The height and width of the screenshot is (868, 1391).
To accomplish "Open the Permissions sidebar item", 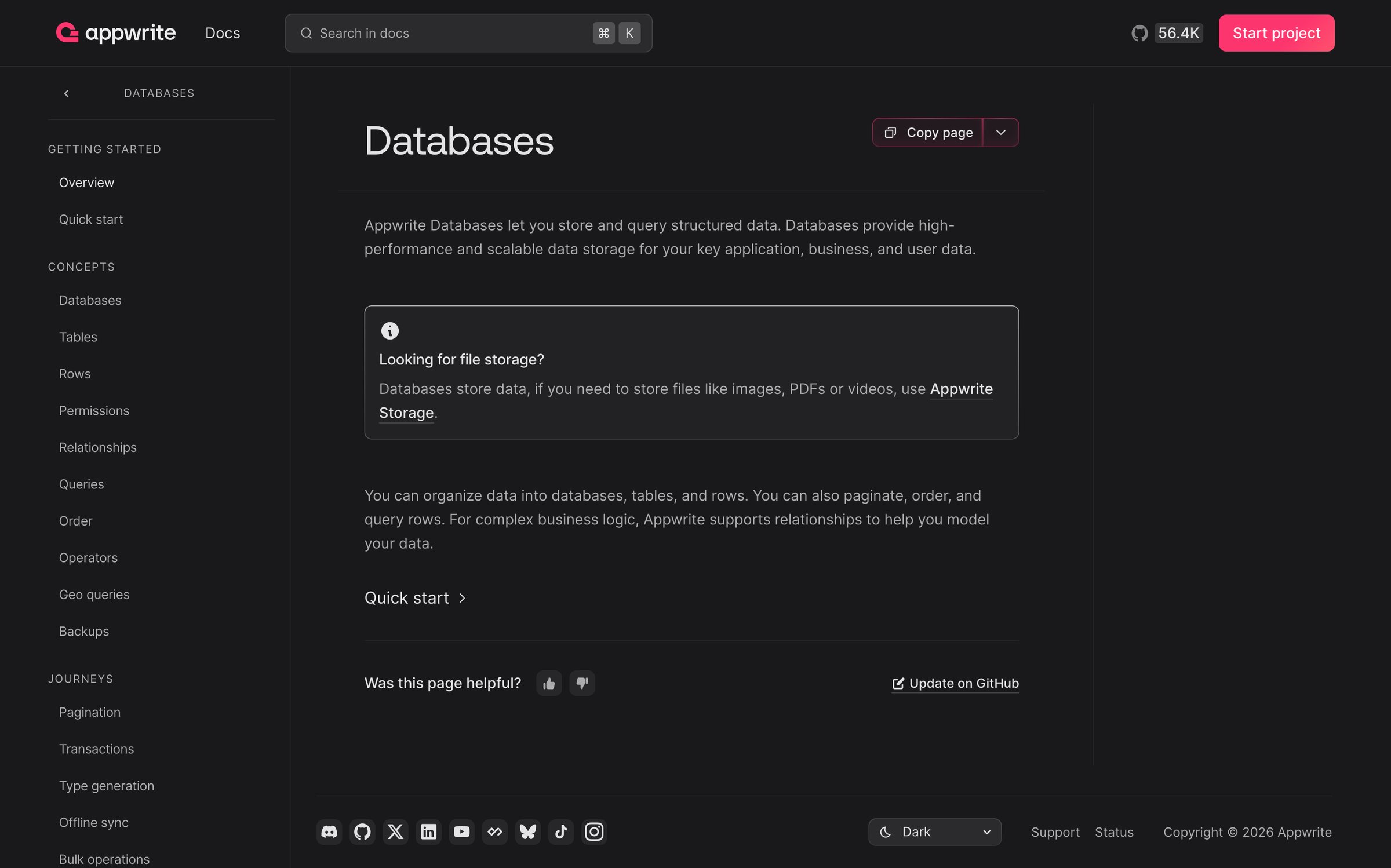I will coord(94,411).
